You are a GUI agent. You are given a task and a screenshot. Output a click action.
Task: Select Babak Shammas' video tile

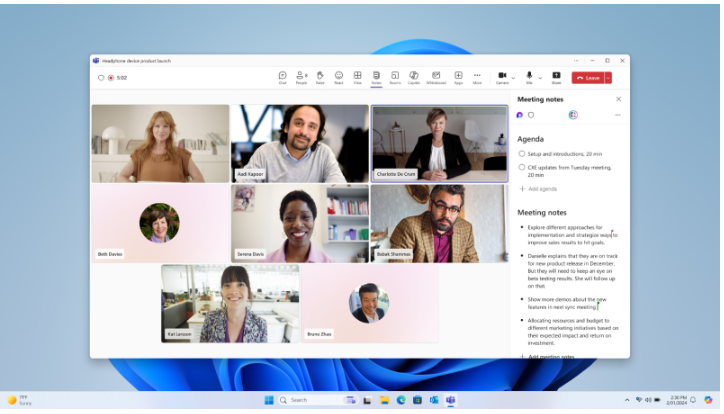coord(439,223)
